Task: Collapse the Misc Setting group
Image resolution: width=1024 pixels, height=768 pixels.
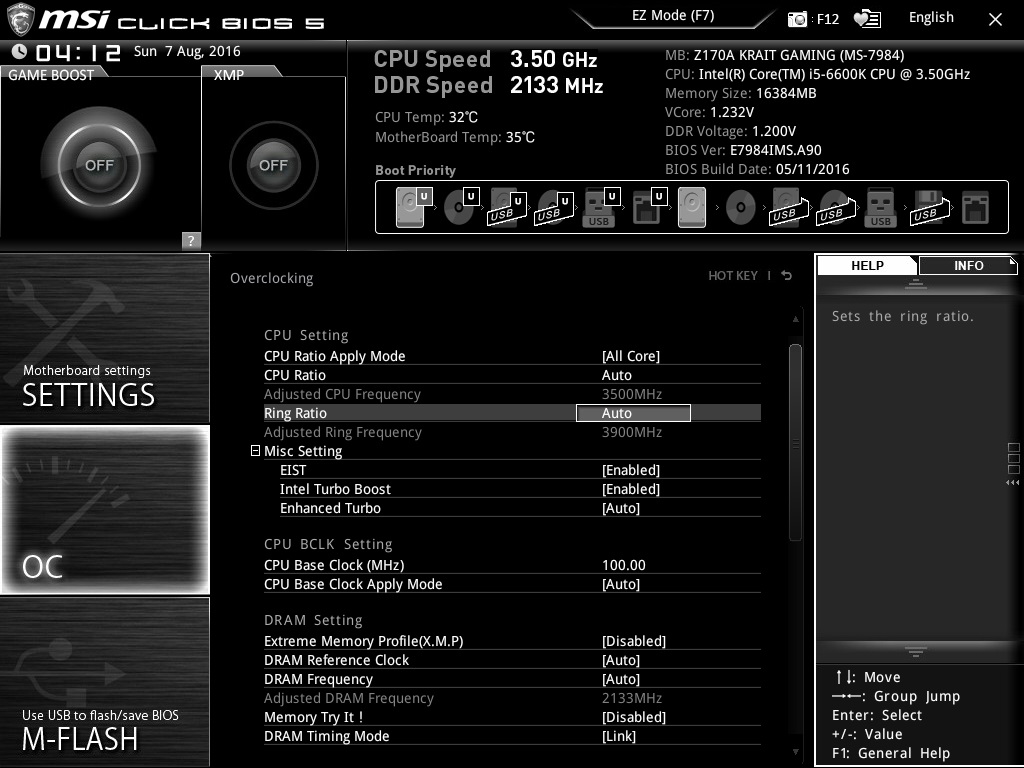Action: [x=255, y=451]
